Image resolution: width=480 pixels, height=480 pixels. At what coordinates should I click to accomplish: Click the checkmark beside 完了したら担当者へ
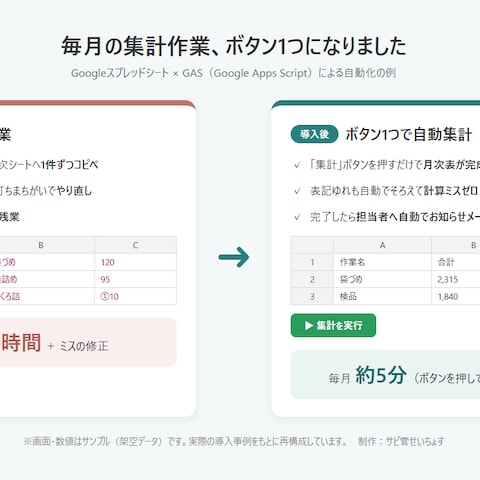tap(297, 217)
